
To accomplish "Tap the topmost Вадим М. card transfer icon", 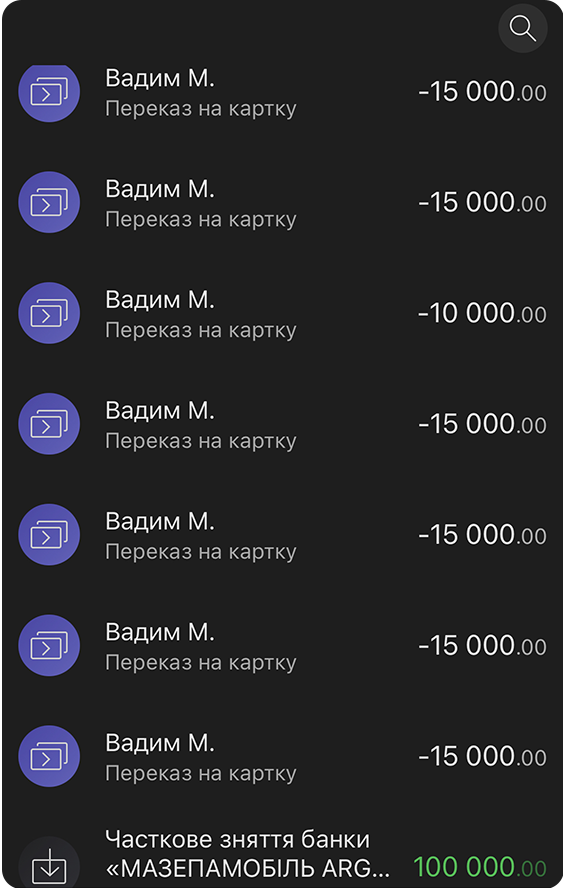I will point(49,92).
